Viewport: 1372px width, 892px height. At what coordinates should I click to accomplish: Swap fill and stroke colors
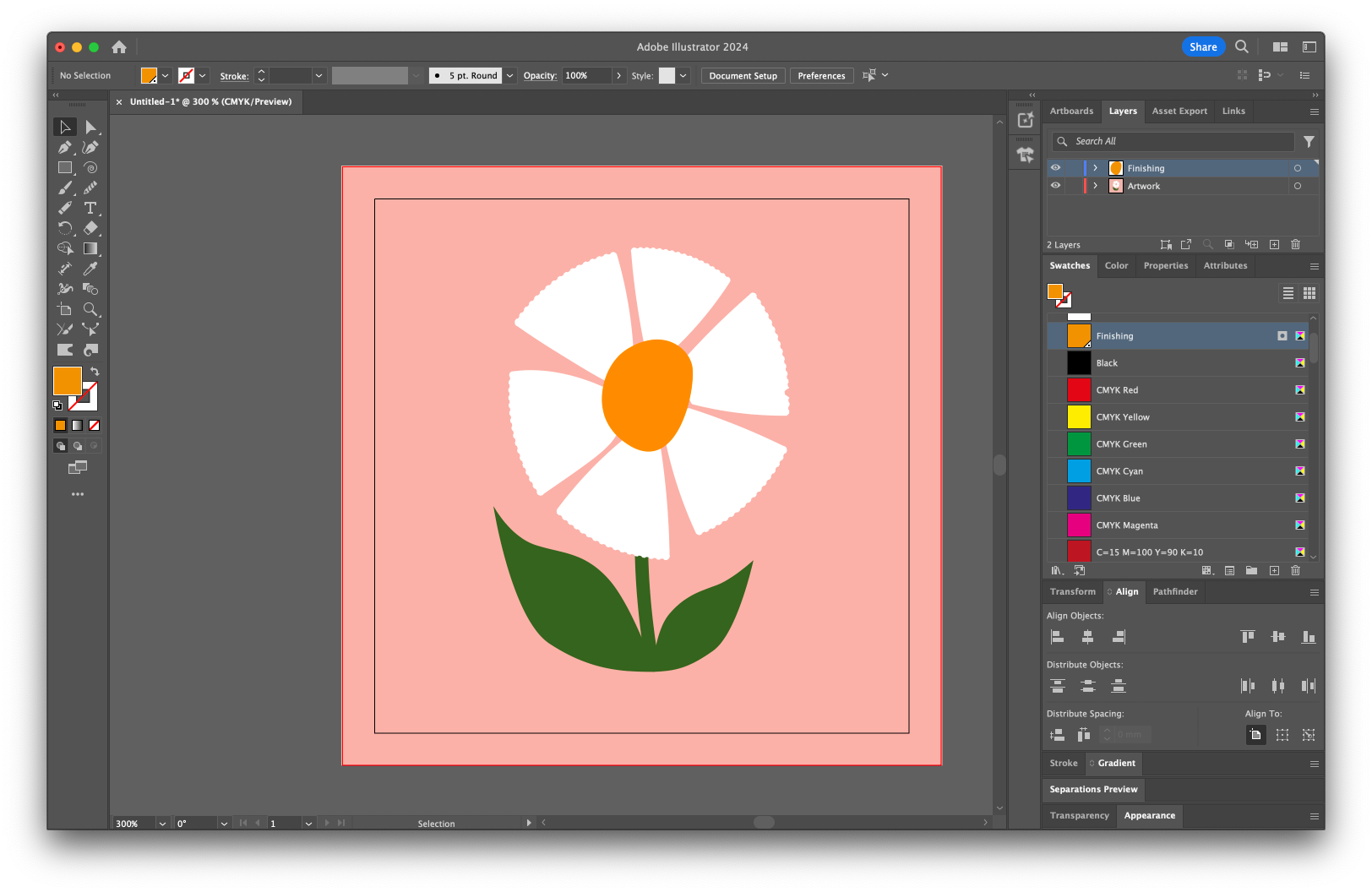point(95,372)
